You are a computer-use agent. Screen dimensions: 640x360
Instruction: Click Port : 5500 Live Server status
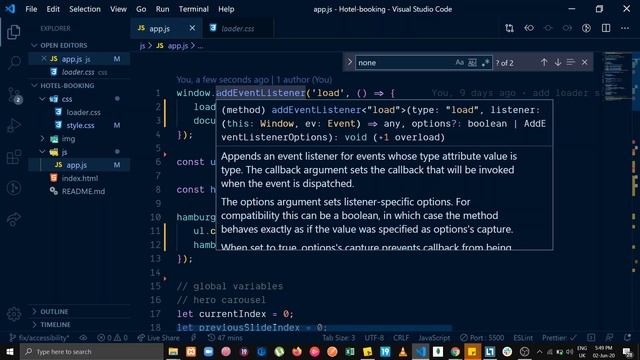(482, 338)
